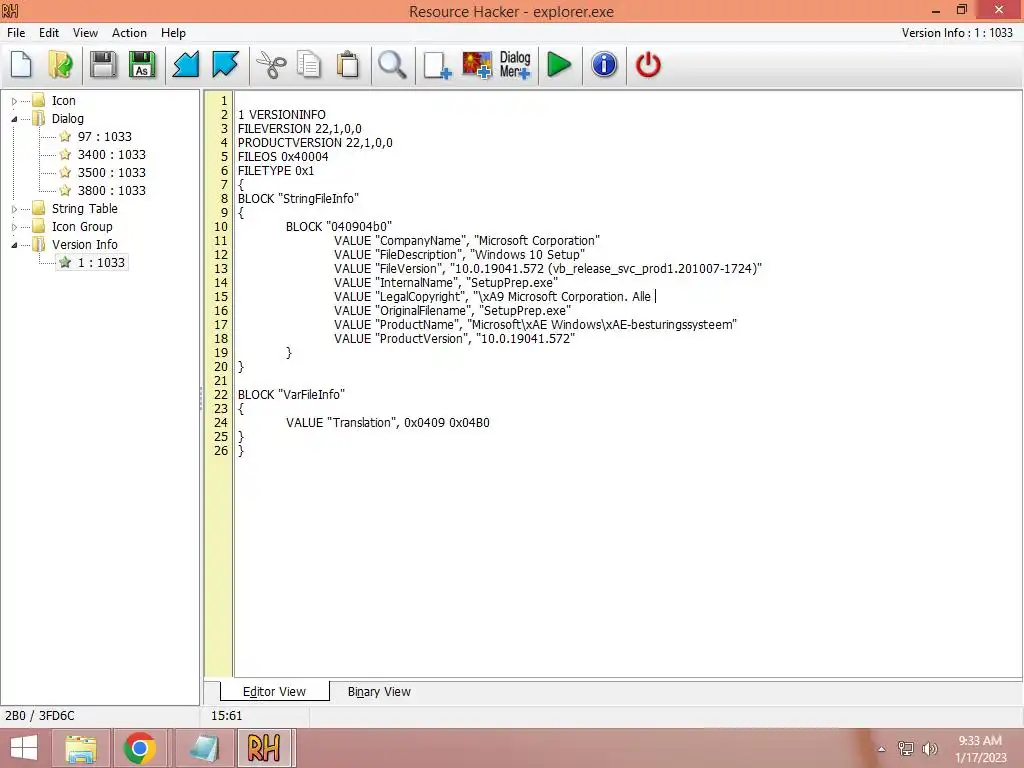
Task: Select the String Table label
Action: click(85, 208)
